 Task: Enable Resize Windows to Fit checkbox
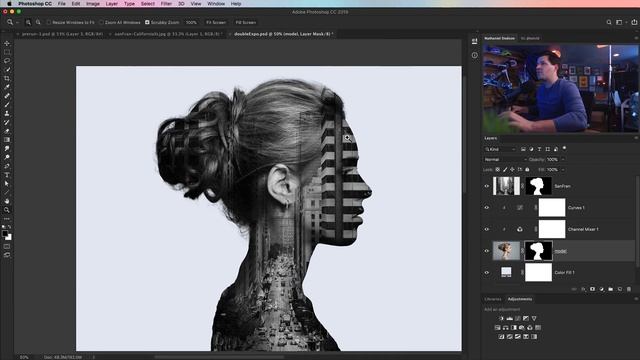tap(49, 22)
